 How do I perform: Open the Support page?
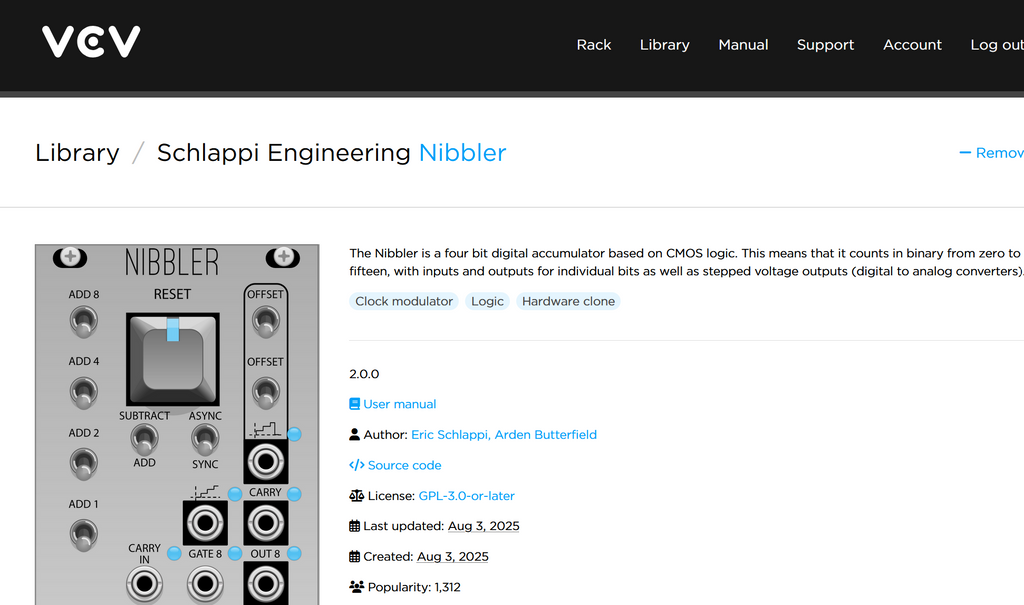pyautogui.click(x=825, y=44)
